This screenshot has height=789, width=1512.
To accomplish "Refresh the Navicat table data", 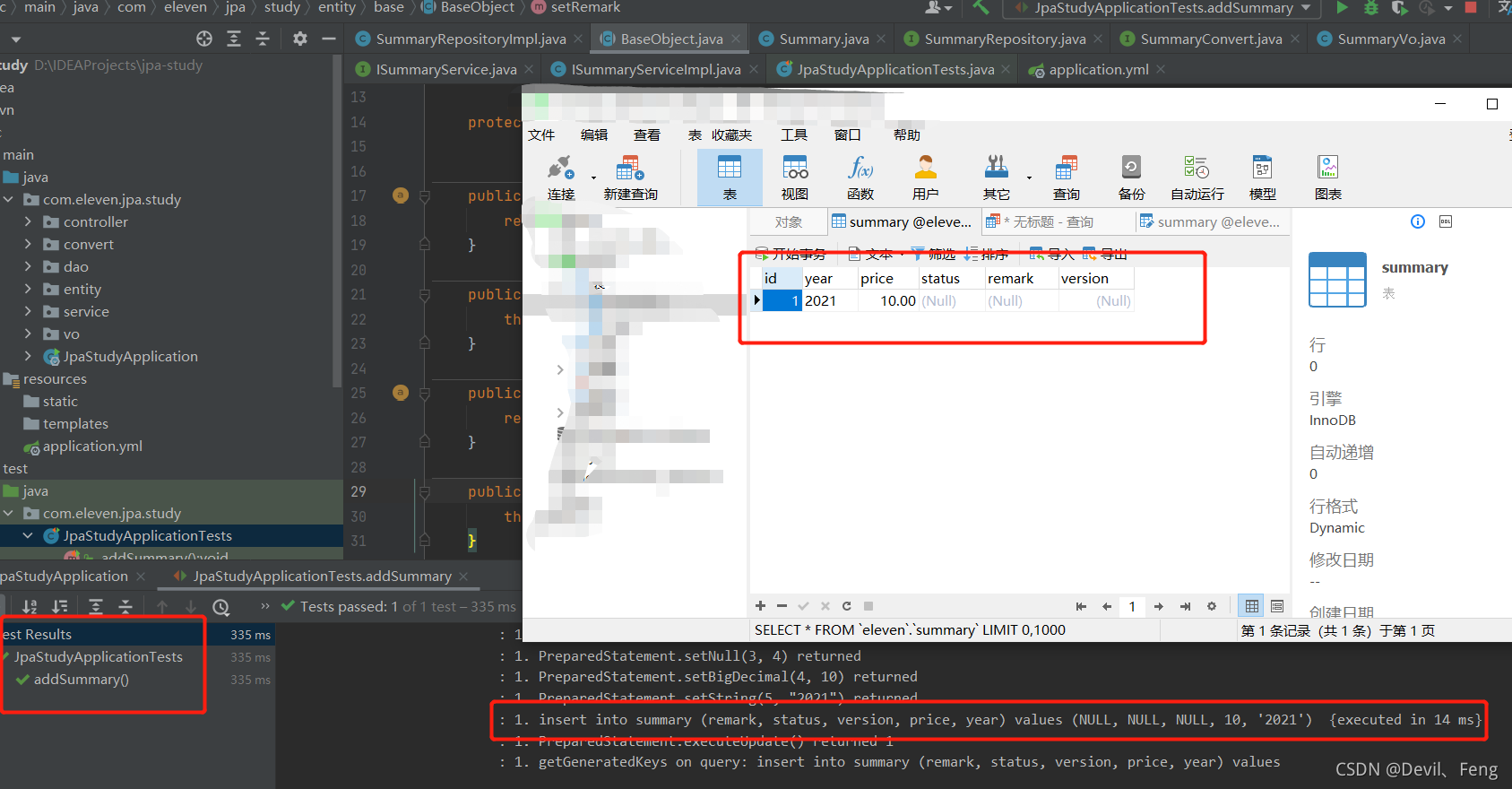I will click(x=846, y=606).
